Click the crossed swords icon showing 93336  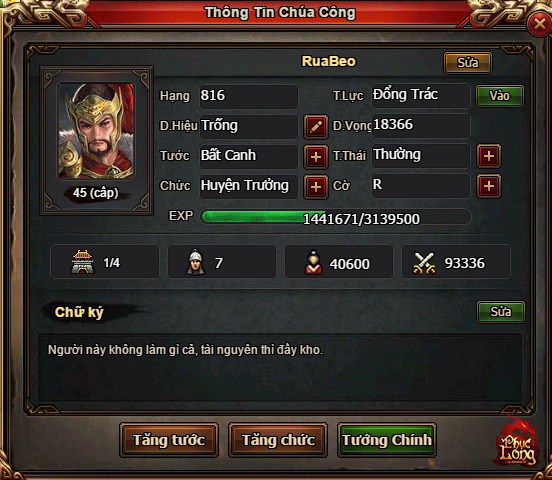424,263
